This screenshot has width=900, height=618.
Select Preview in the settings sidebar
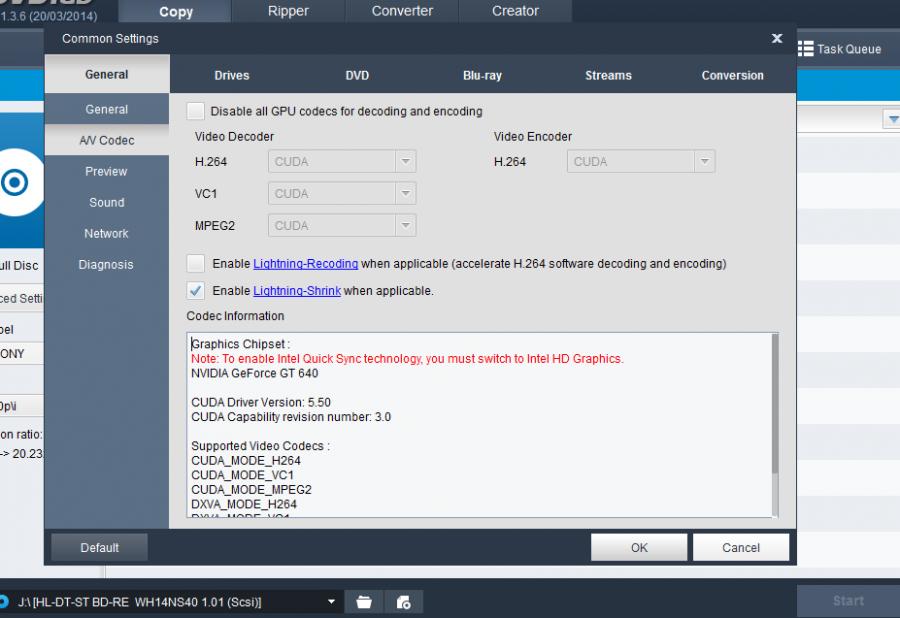(x=106, y=171)
